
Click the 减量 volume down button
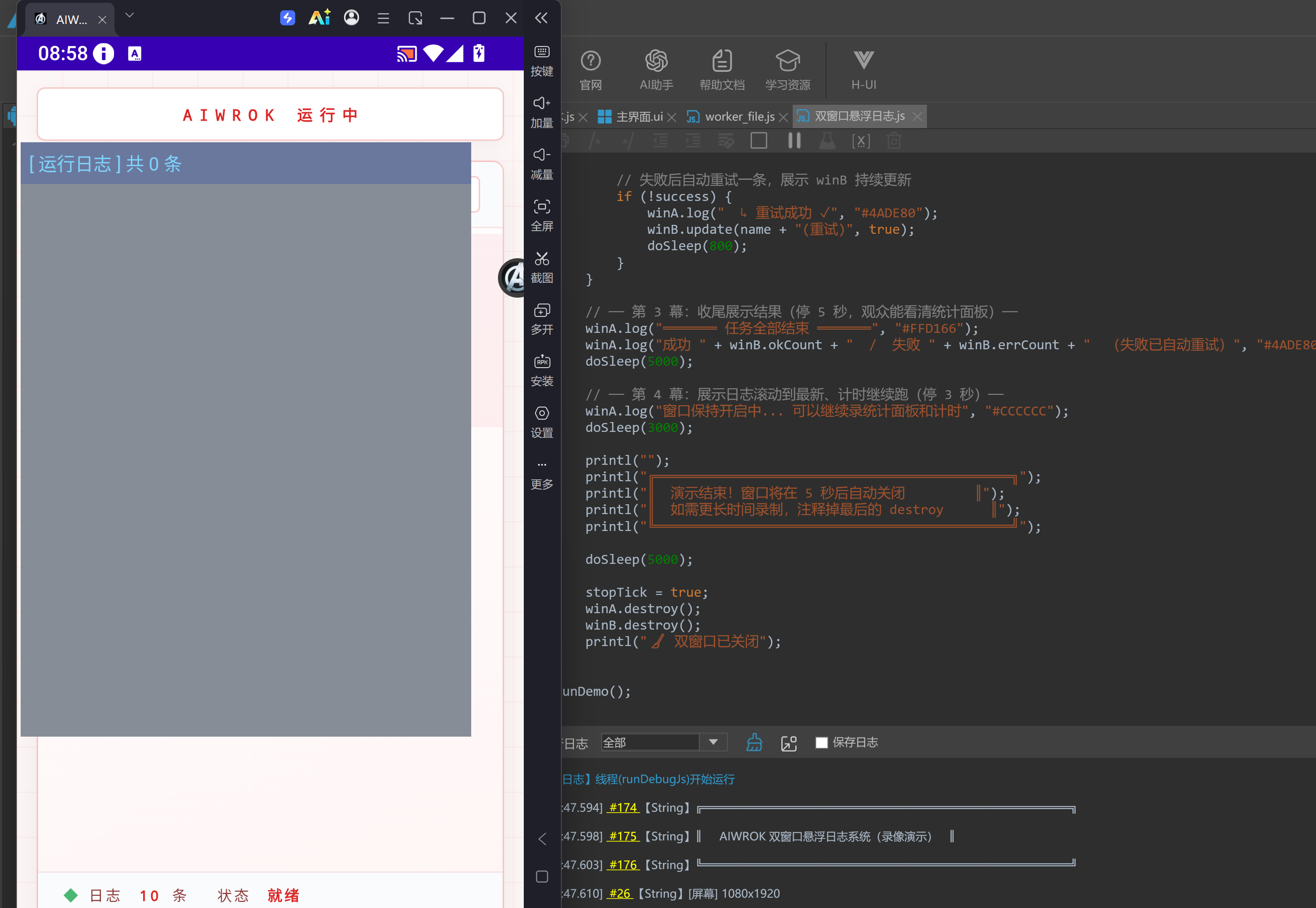tap(542, 164)
